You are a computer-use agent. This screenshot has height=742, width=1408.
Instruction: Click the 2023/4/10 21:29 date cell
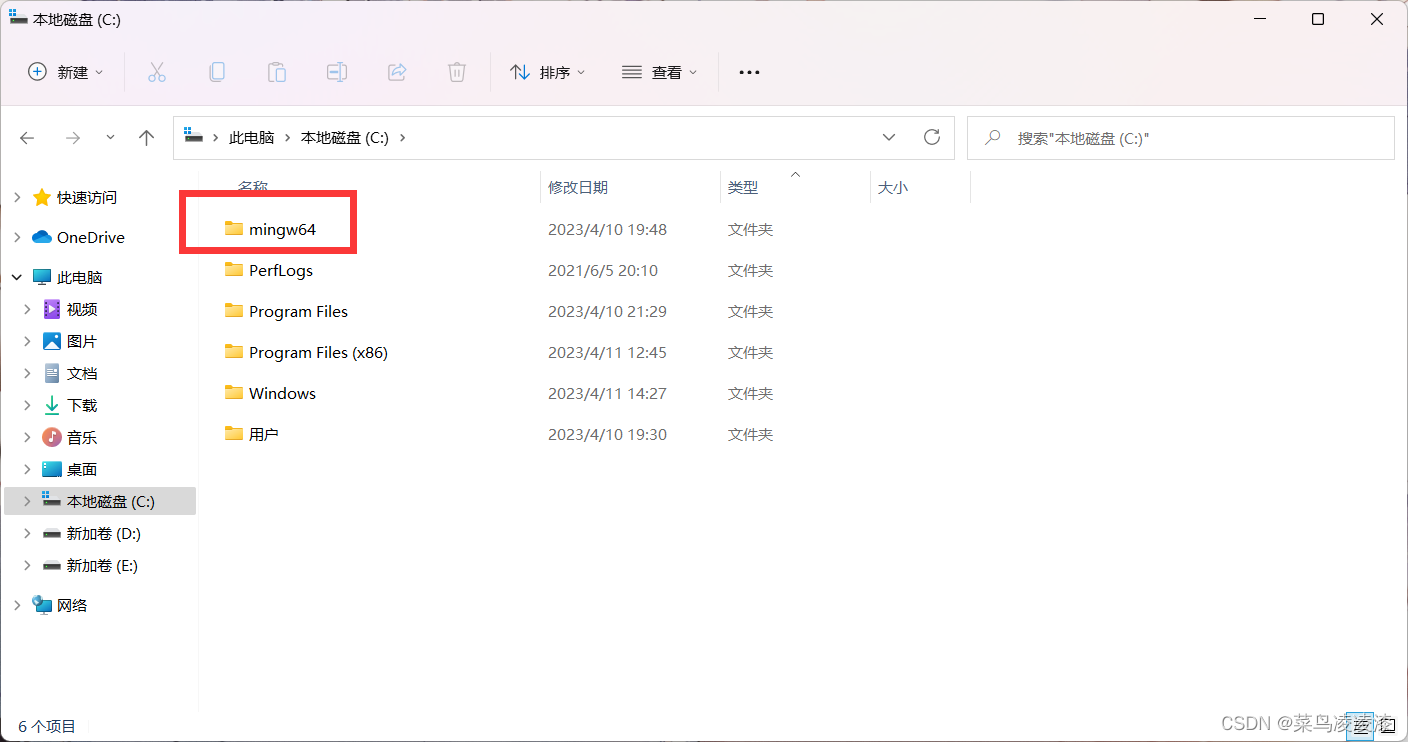pyautogui.click(x=607, y=311)
